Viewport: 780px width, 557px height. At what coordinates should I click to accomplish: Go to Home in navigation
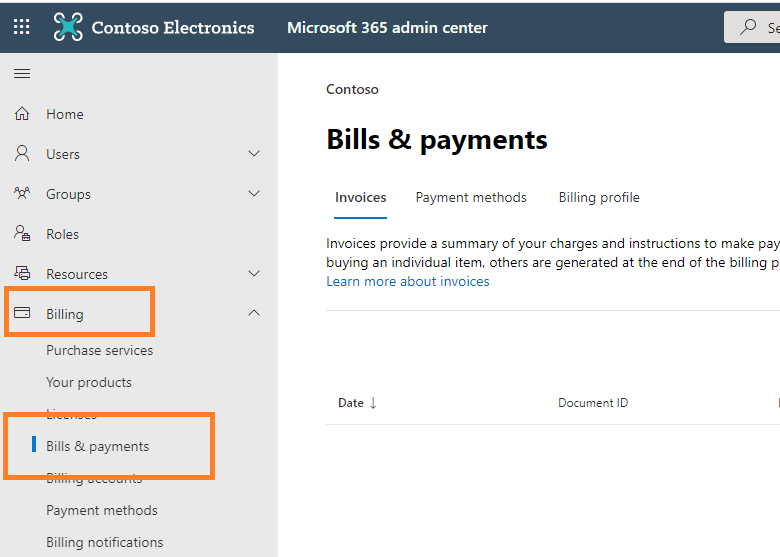(65, 114)
